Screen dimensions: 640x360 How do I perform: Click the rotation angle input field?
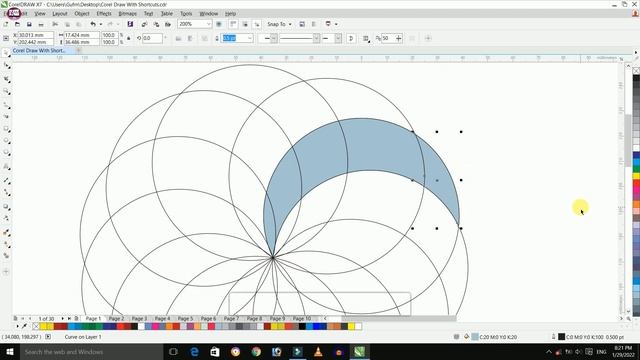point(152,38)
